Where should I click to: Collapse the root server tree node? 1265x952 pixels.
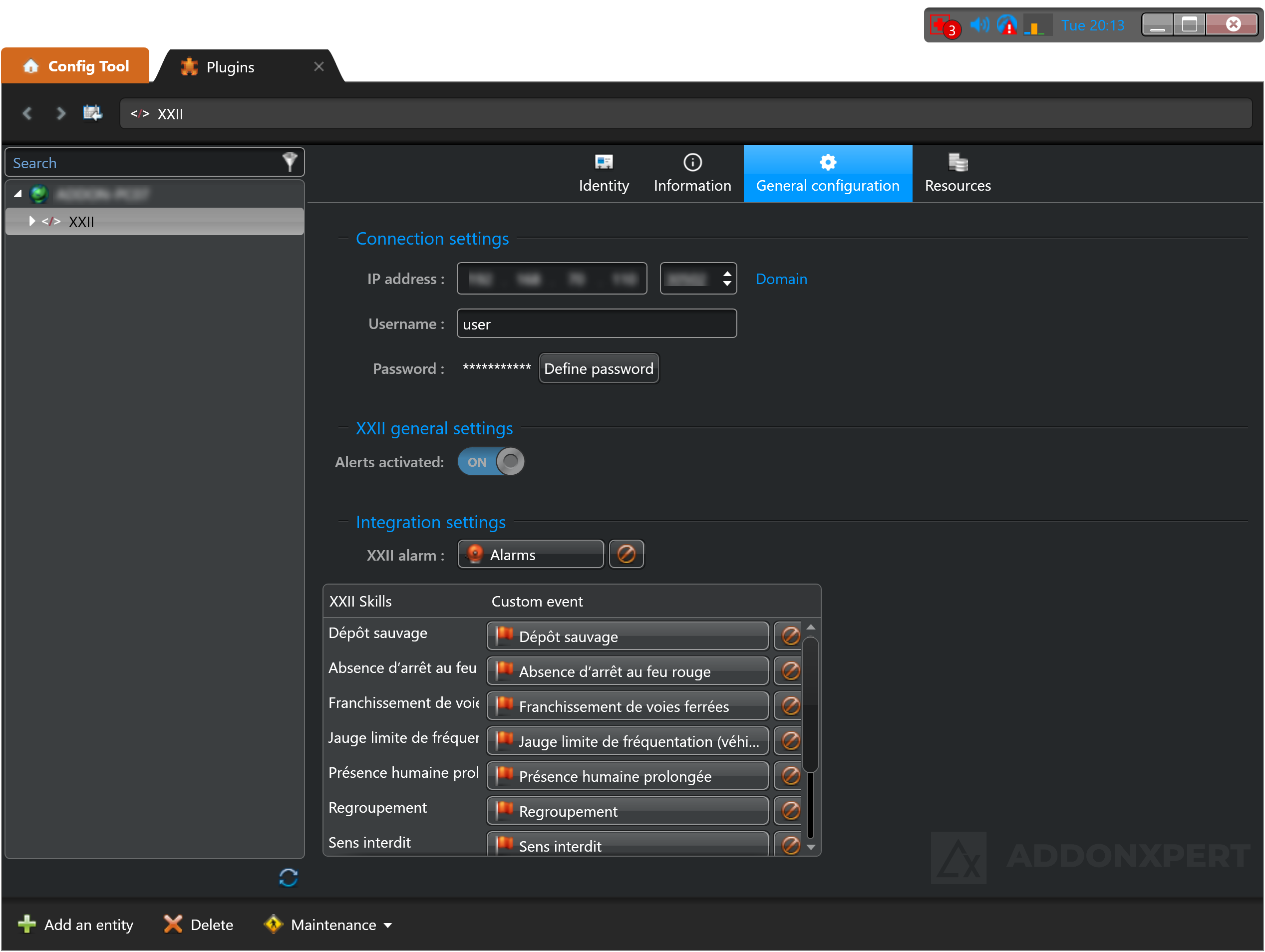[18, 194]
